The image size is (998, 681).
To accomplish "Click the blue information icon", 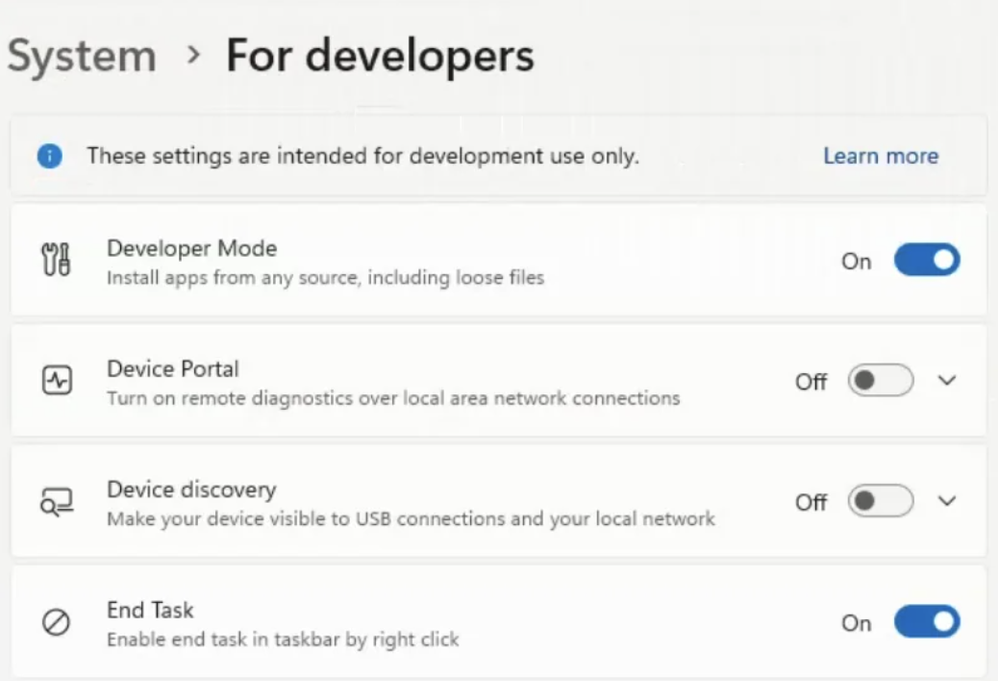I will (49, 156).
